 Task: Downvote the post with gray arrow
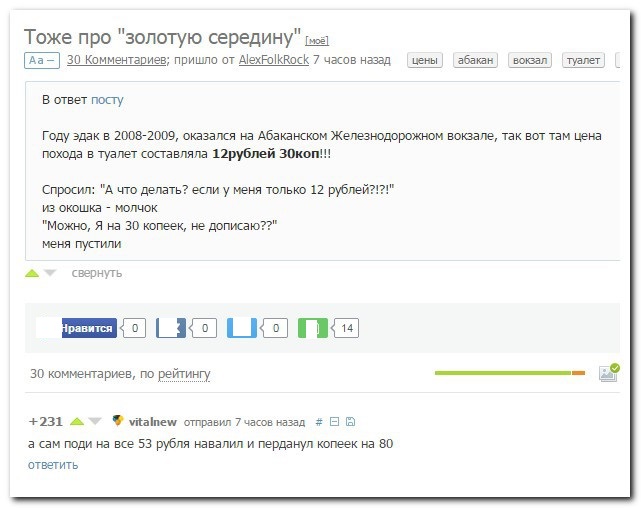[50, 273]
